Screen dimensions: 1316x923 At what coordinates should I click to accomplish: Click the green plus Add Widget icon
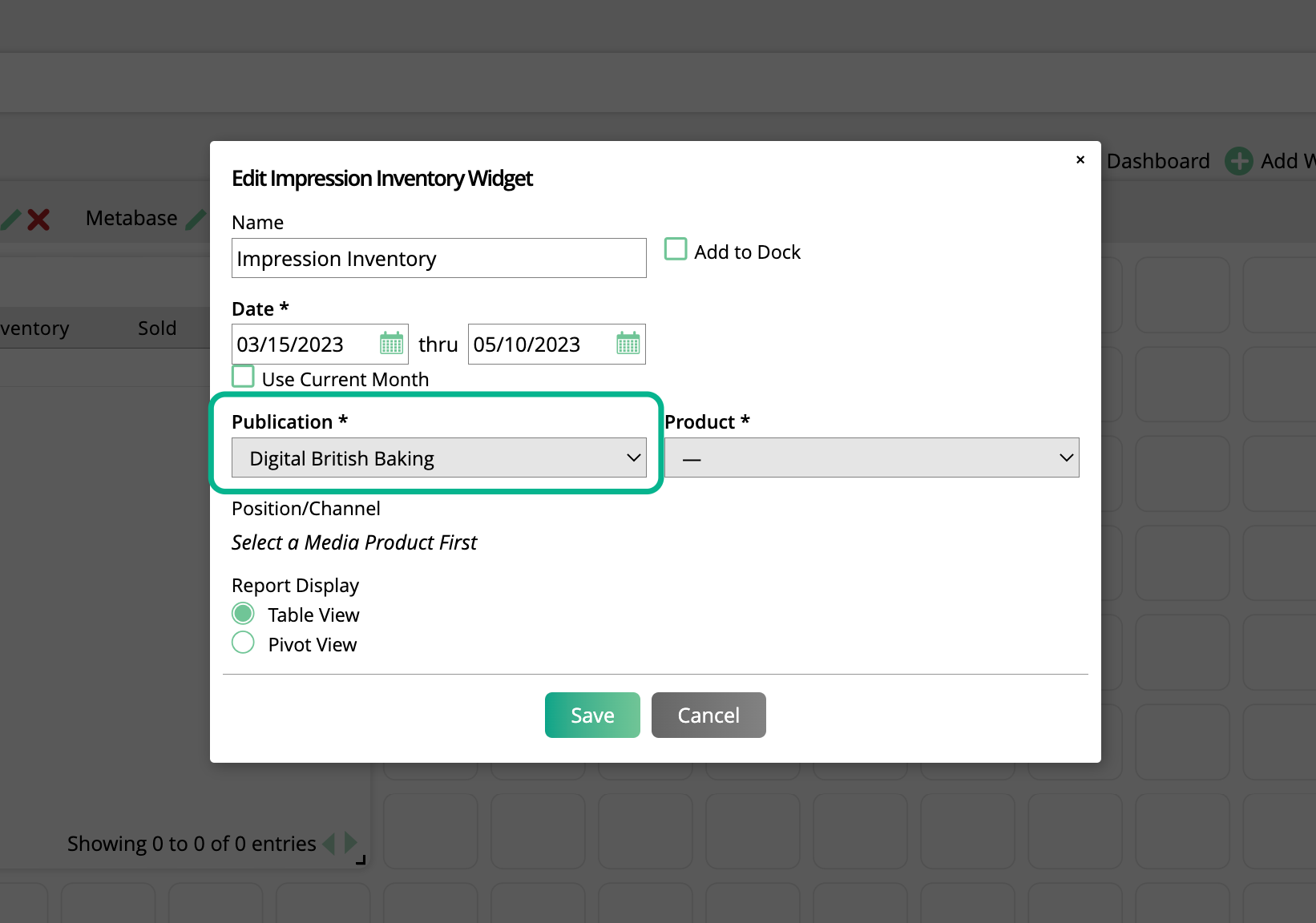[x=1238, y=161]
